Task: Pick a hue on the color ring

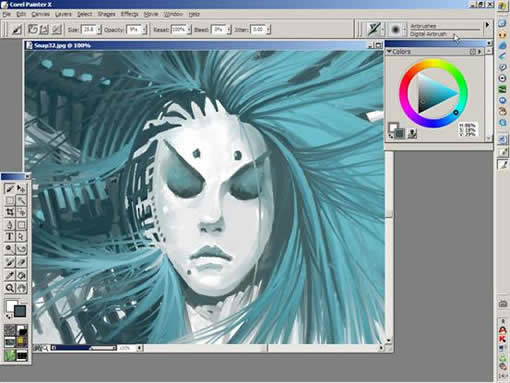Action: tap(433, 62)
